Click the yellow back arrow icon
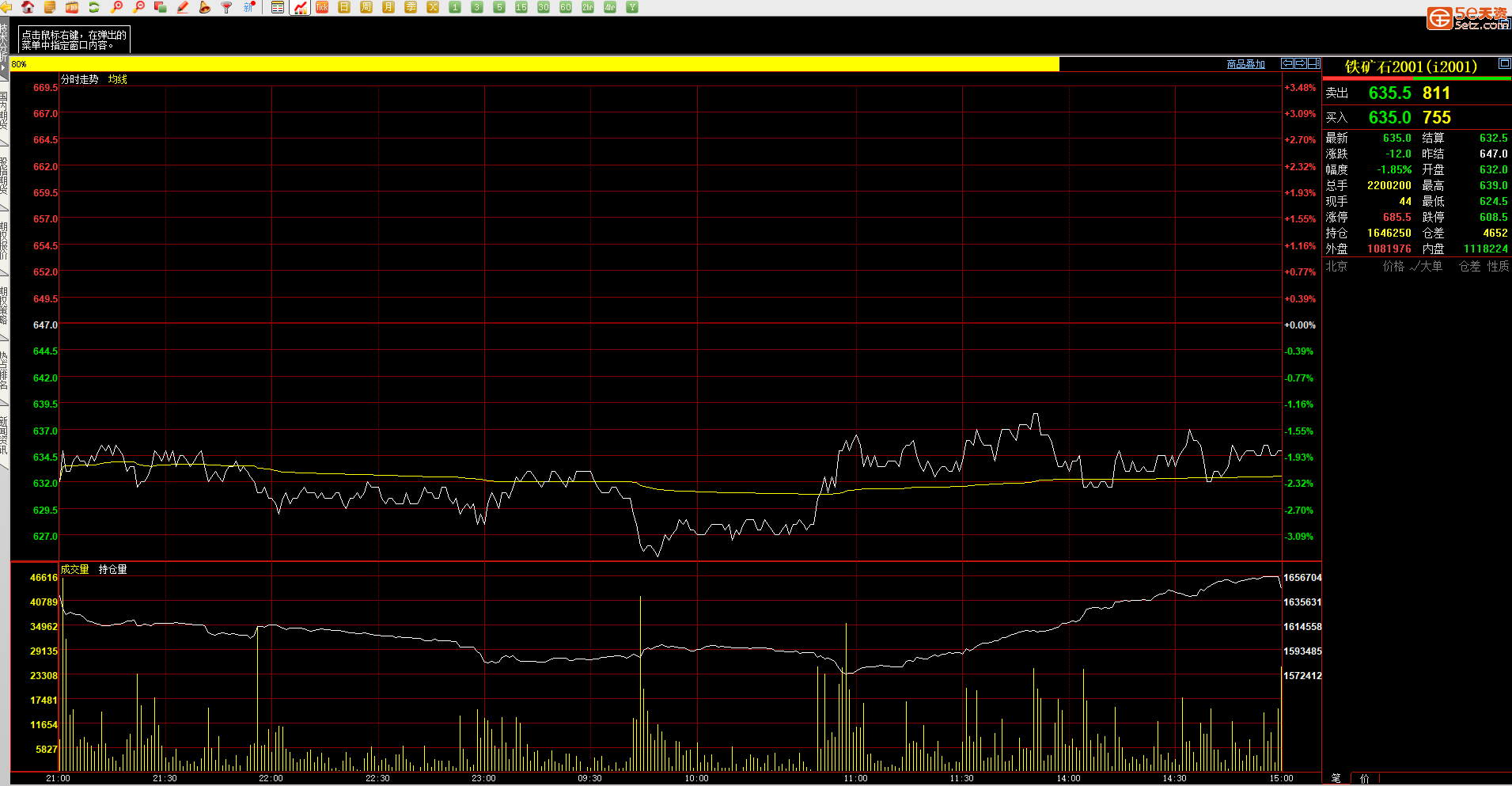This screenshot has width=1512, height=786. [x=6, y=7]
